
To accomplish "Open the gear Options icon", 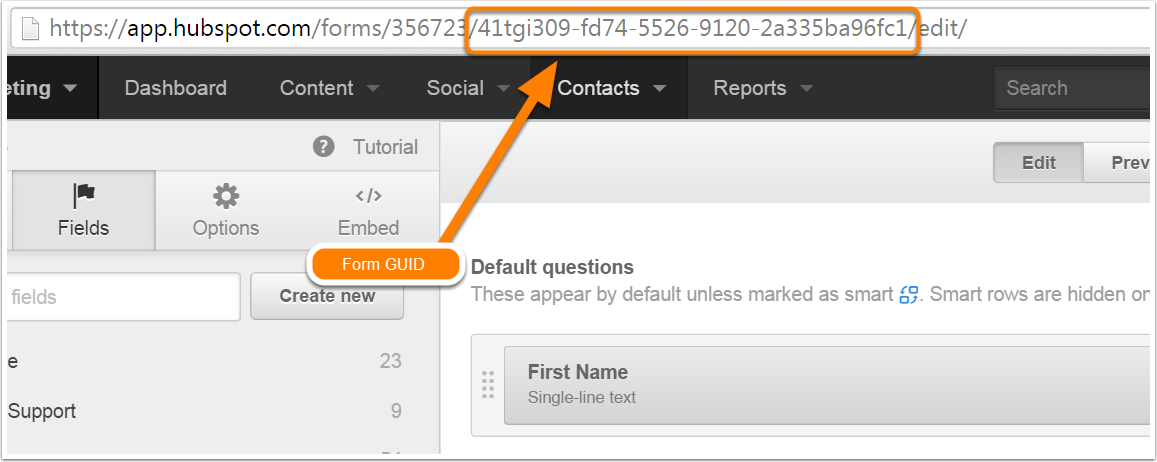I will (225, 196).
